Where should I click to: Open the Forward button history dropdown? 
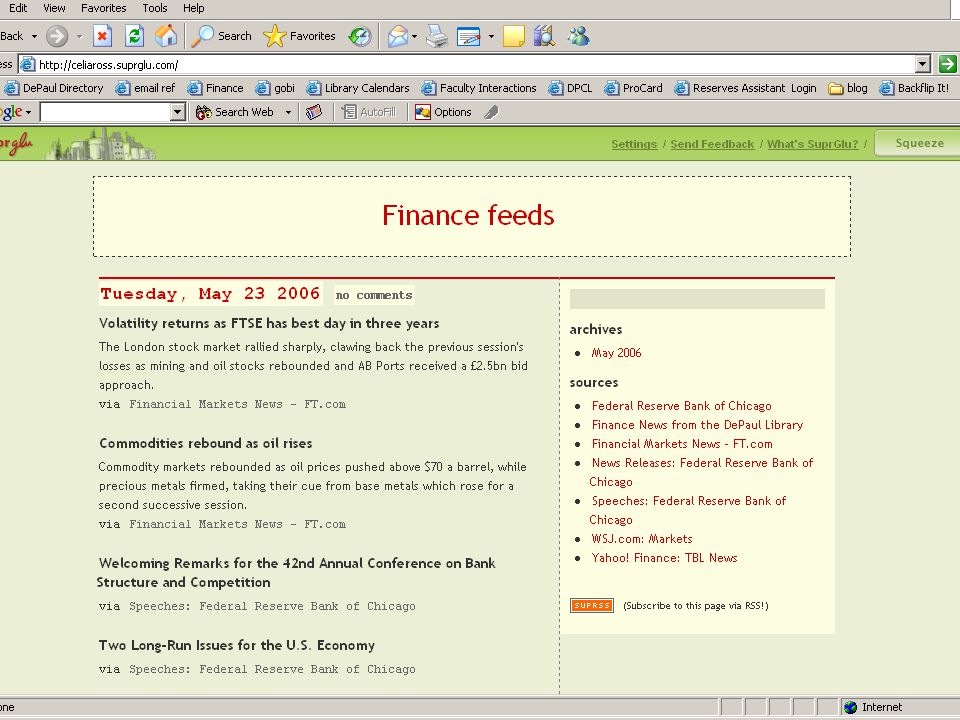click(x=80, y=36)
